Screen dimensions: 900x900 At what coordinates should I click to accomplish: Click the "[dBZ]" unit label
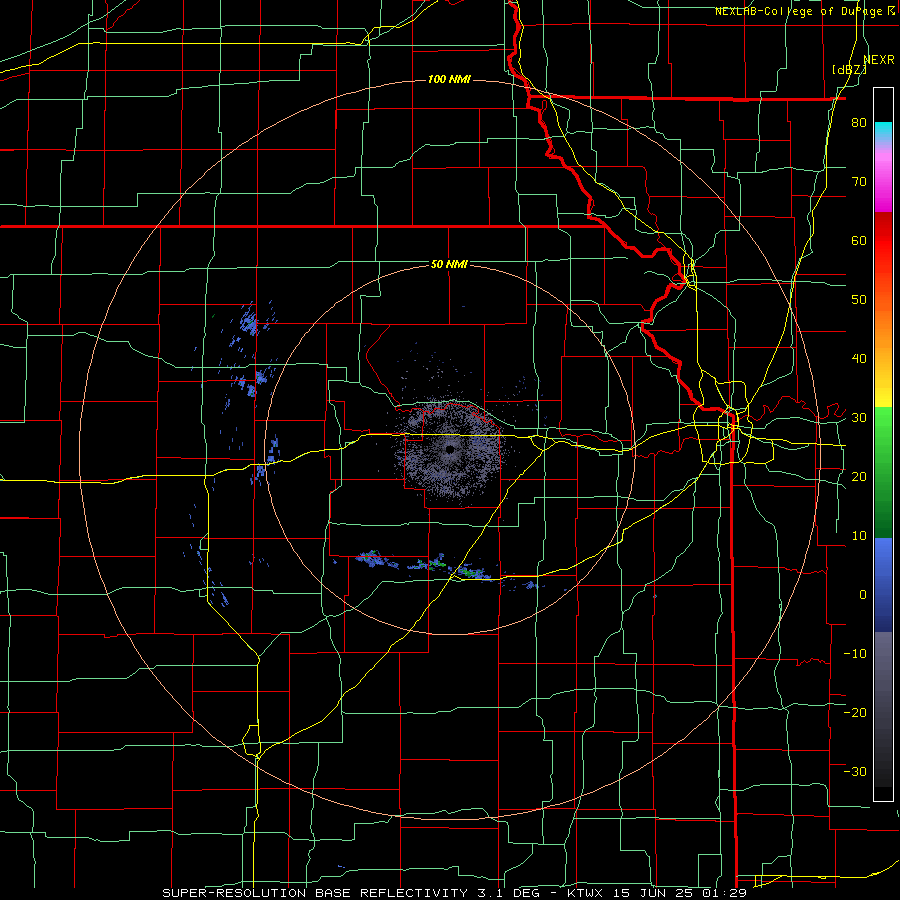click(x=849, y=70)
